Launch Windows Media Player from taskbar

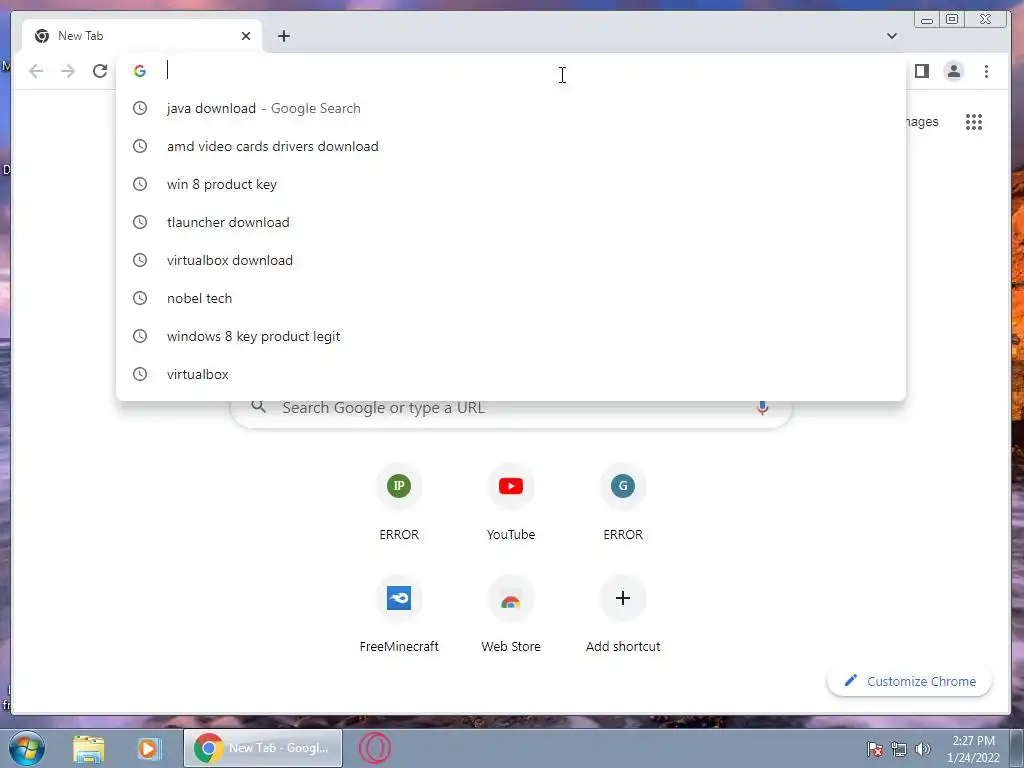pyautogui.click(x=148, y=748)
